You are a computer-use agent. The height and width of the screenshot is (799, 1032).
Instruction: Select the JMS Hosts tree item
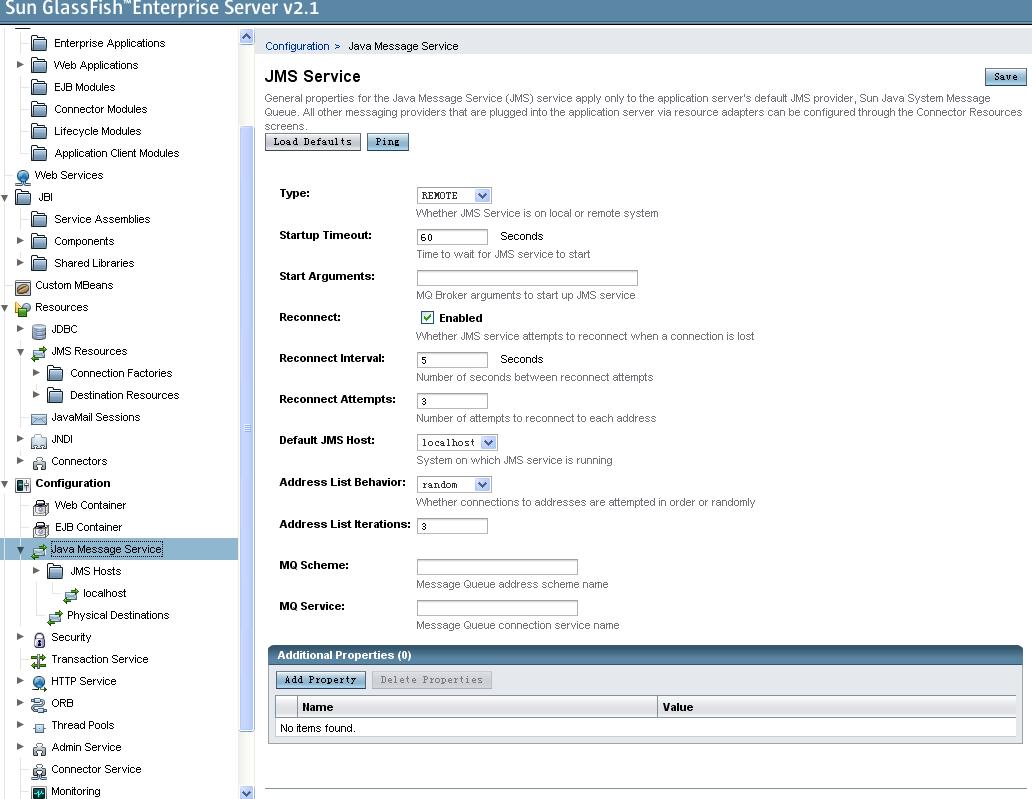95,571
